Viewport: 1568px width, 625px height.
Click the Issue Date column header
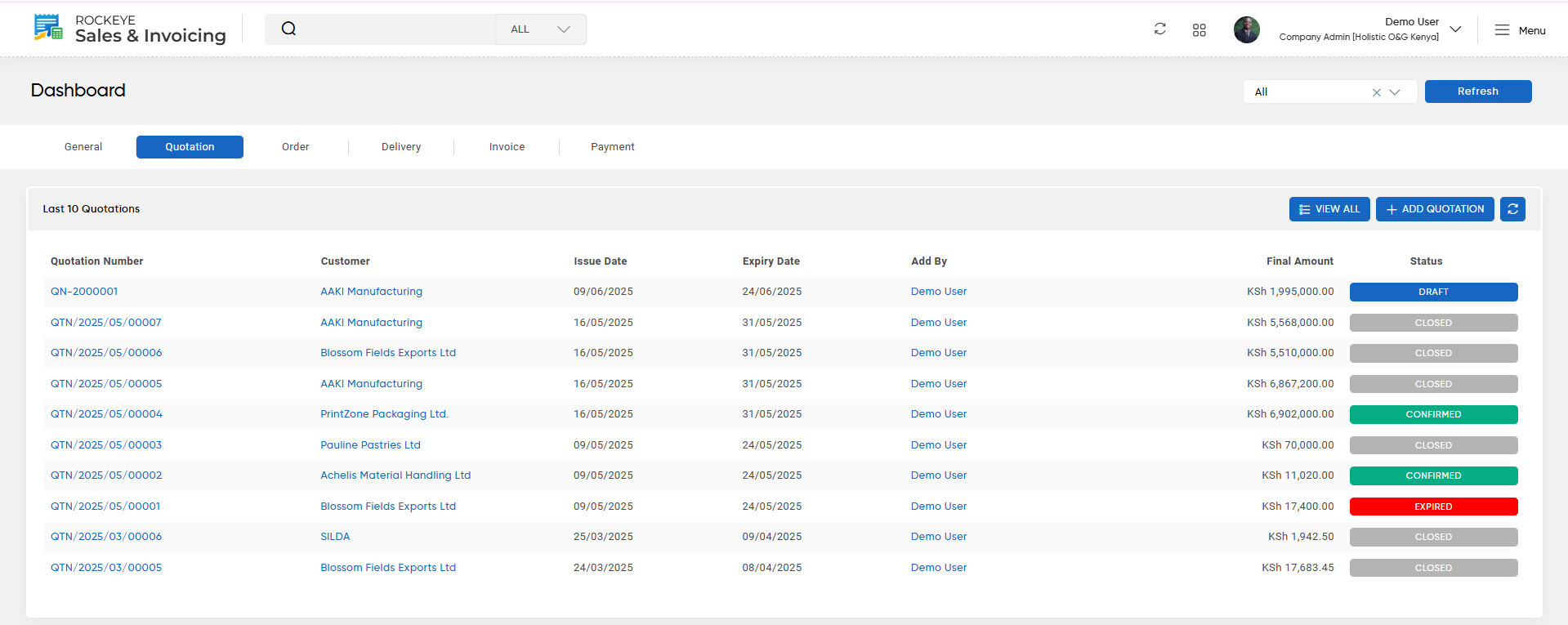[601, 261]
